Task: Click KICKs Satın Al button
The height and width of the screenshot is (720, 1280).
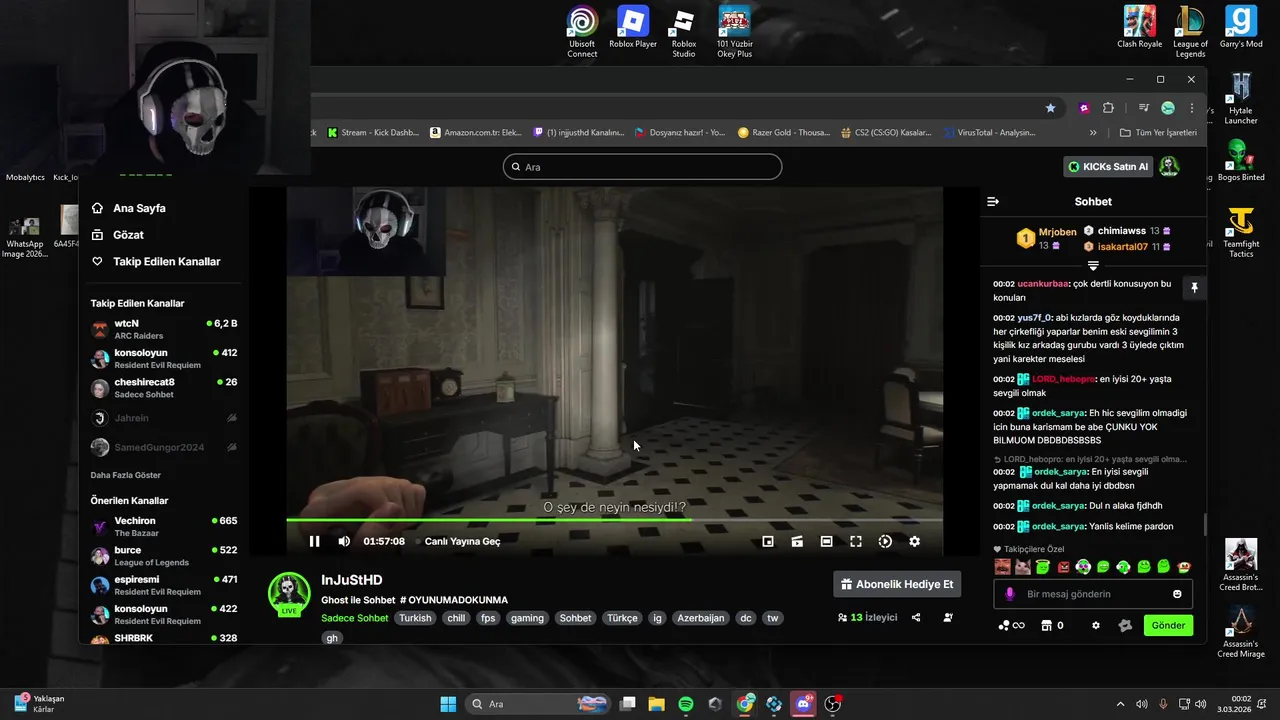Action: (x=1108, y=167)
